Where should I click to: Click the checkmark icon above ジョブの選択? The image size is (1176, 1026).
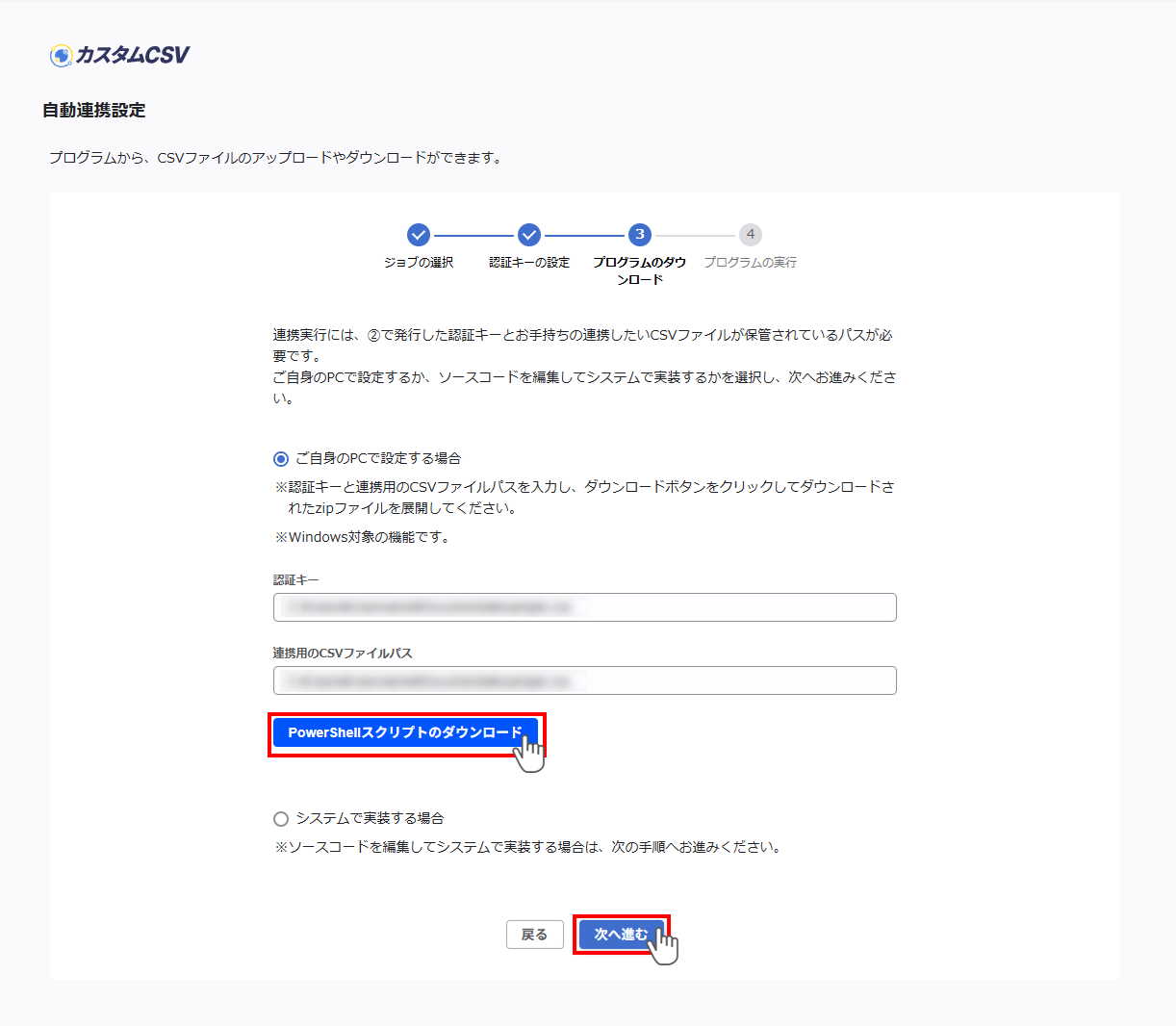pyautogui.click(x=417, y=234)
